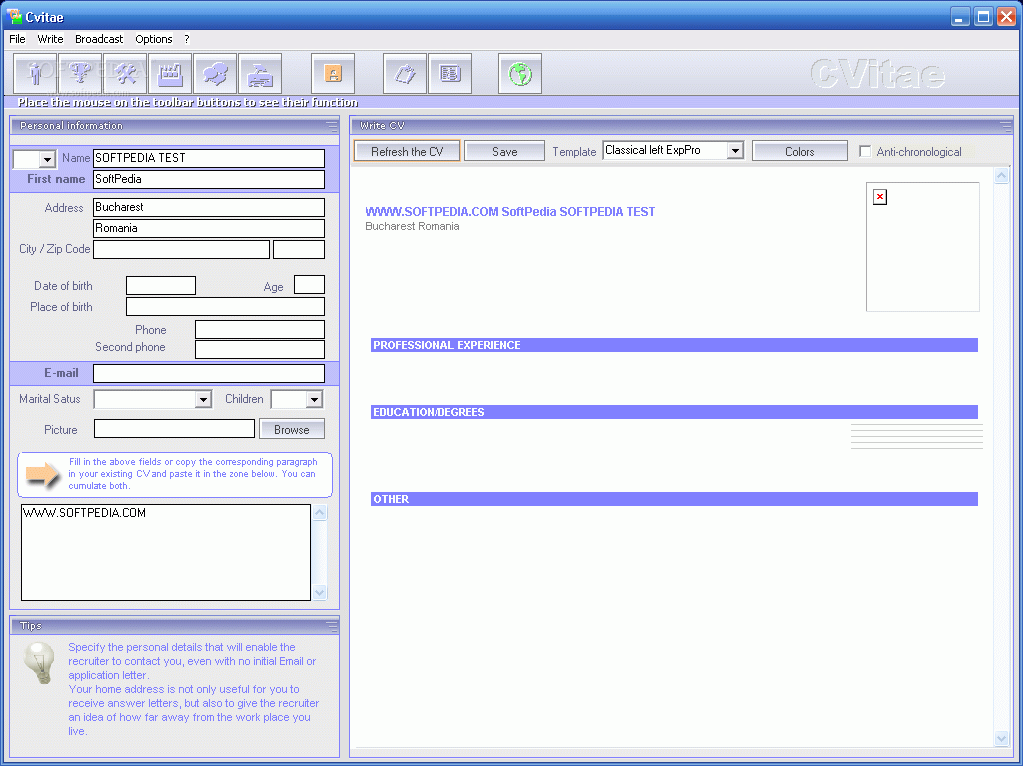Viewport: 1023px width, 766px height.
Task: Click the notepad toolbar icon
Action: tap(405, 74)
